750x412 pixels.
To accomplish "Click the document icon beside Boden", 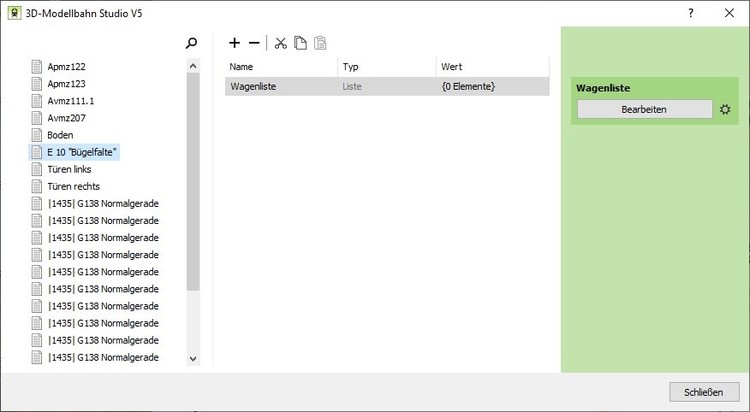I will point(37,135).
